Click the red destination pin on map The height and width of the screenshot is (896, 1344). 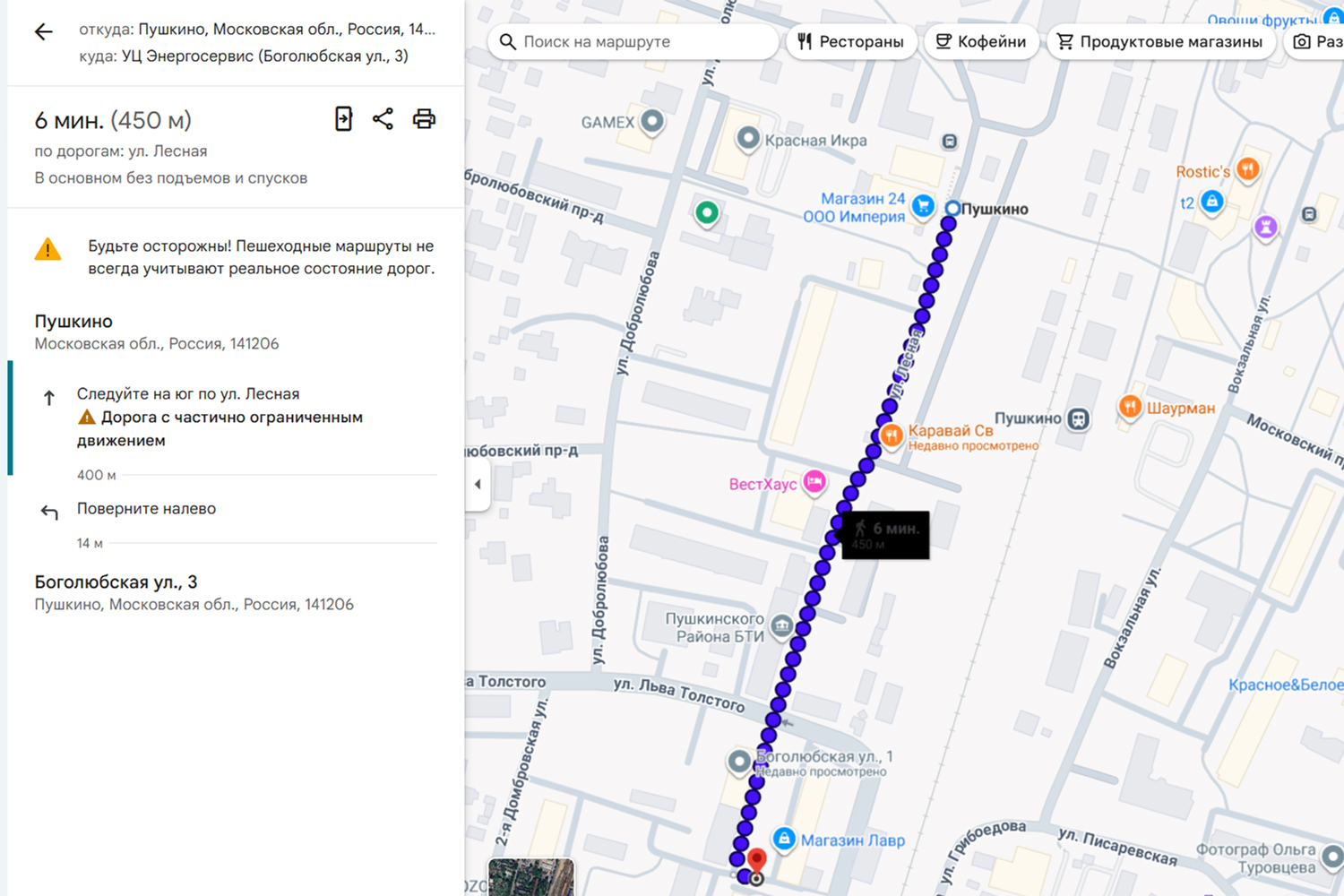(756, 861)
